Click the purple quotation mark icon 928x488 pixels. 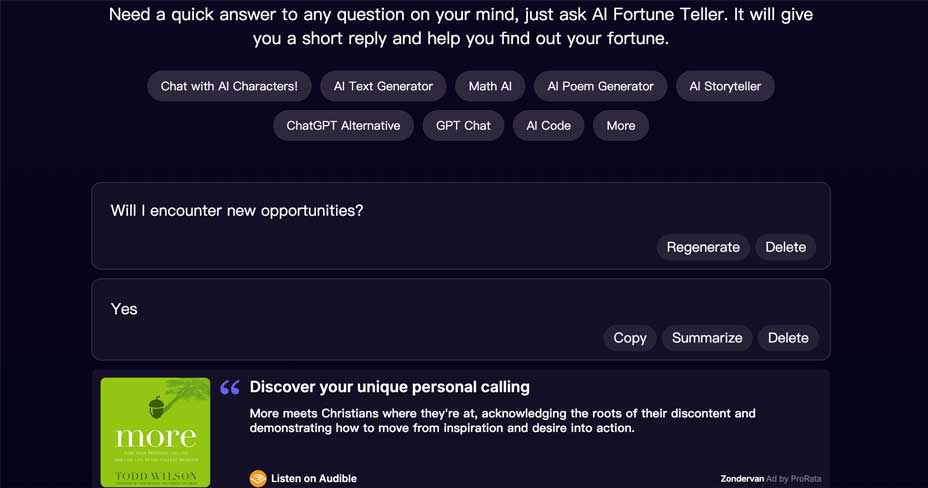(x=230, y=387)
